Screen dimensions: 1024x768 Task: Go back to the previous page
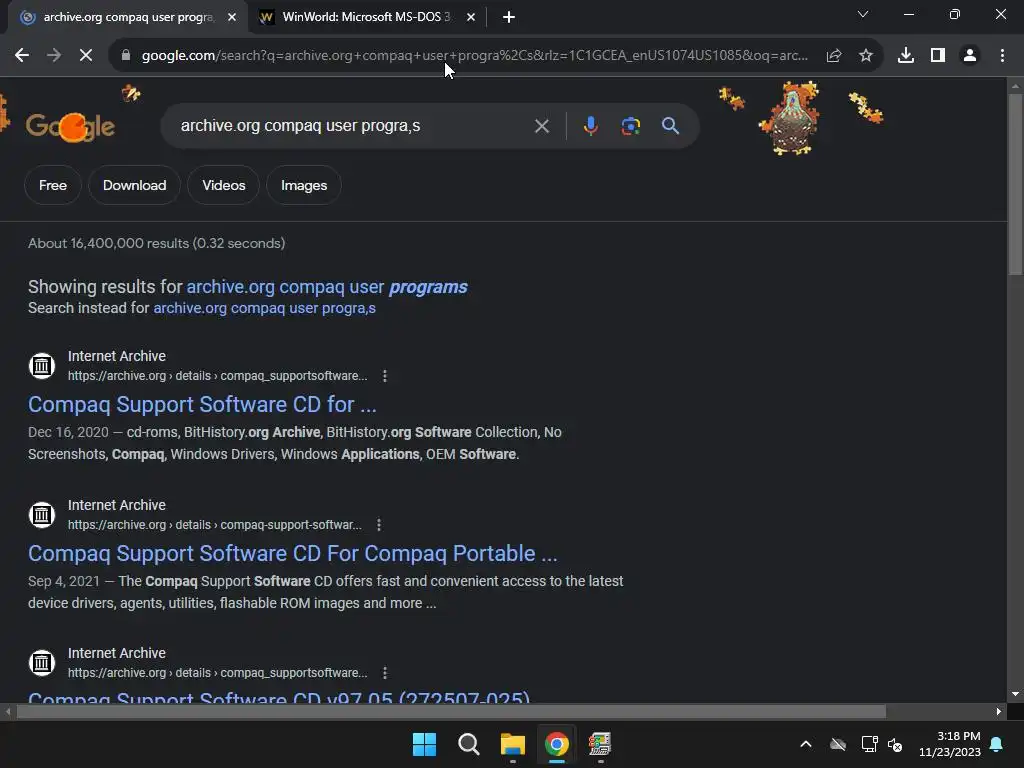point(22,56)
